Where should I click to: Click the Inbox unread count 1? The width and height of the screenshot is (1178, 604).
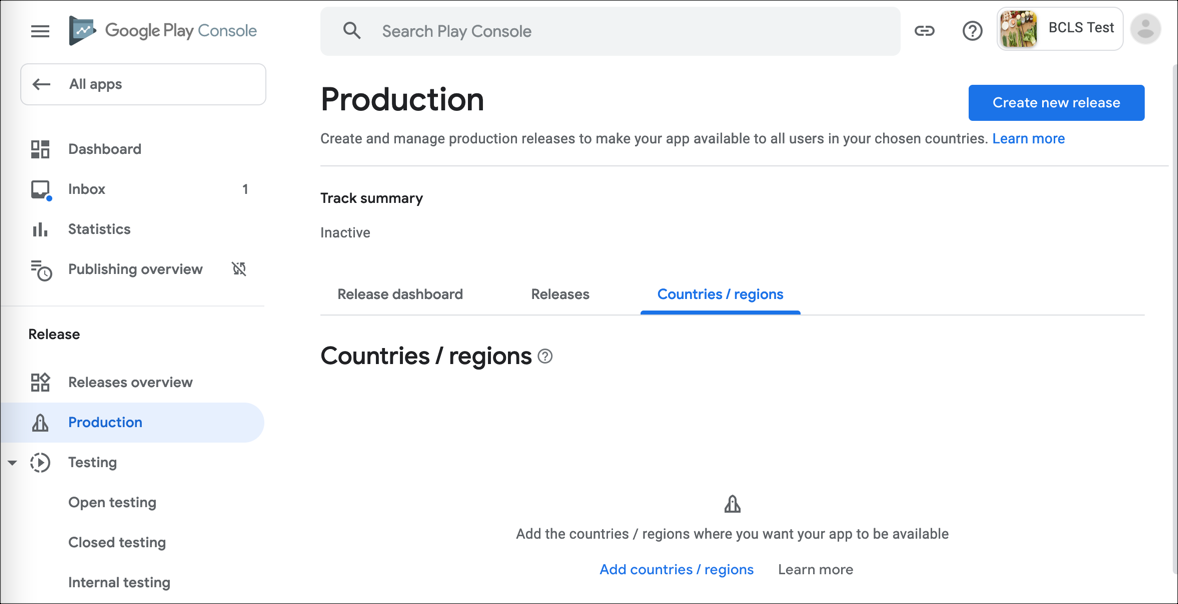point(245,189)
